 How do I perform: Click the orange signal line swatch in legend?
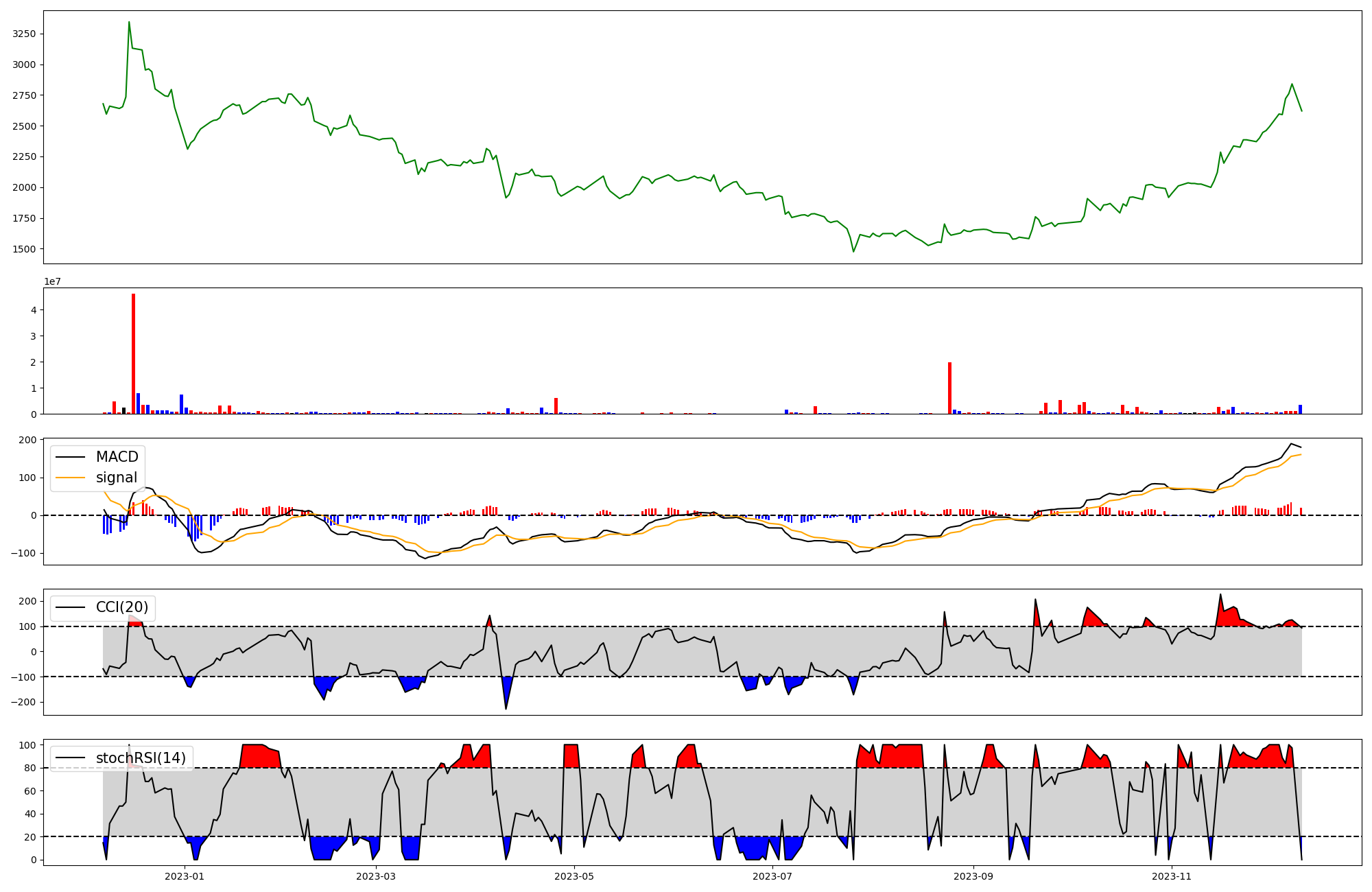click(x=70, y=478)
